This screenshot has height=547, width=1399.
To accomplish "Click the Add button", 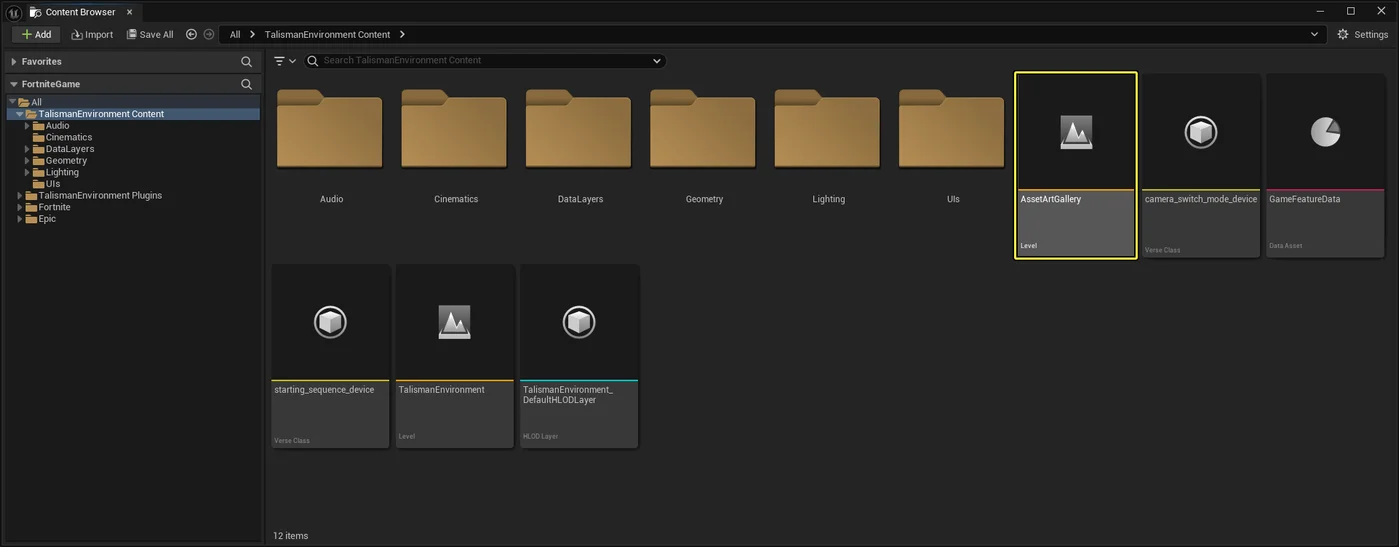I will (37, 34).
